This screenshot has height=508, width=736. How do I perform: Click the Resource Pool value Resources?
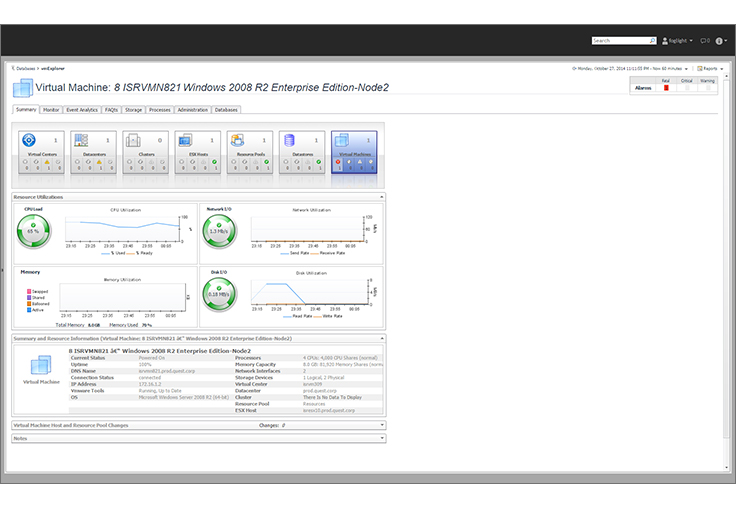click(314, 404)
